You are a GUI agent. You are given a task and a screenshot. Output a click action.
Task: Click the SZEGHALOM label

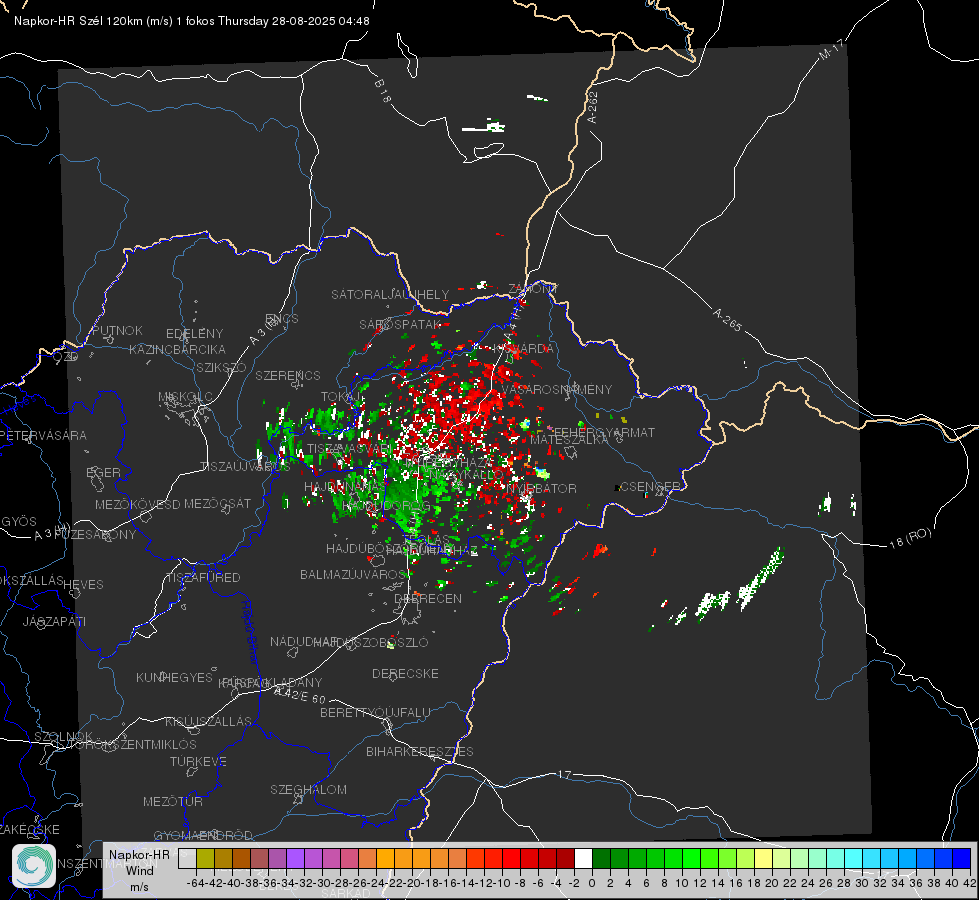tap(308, 789)
